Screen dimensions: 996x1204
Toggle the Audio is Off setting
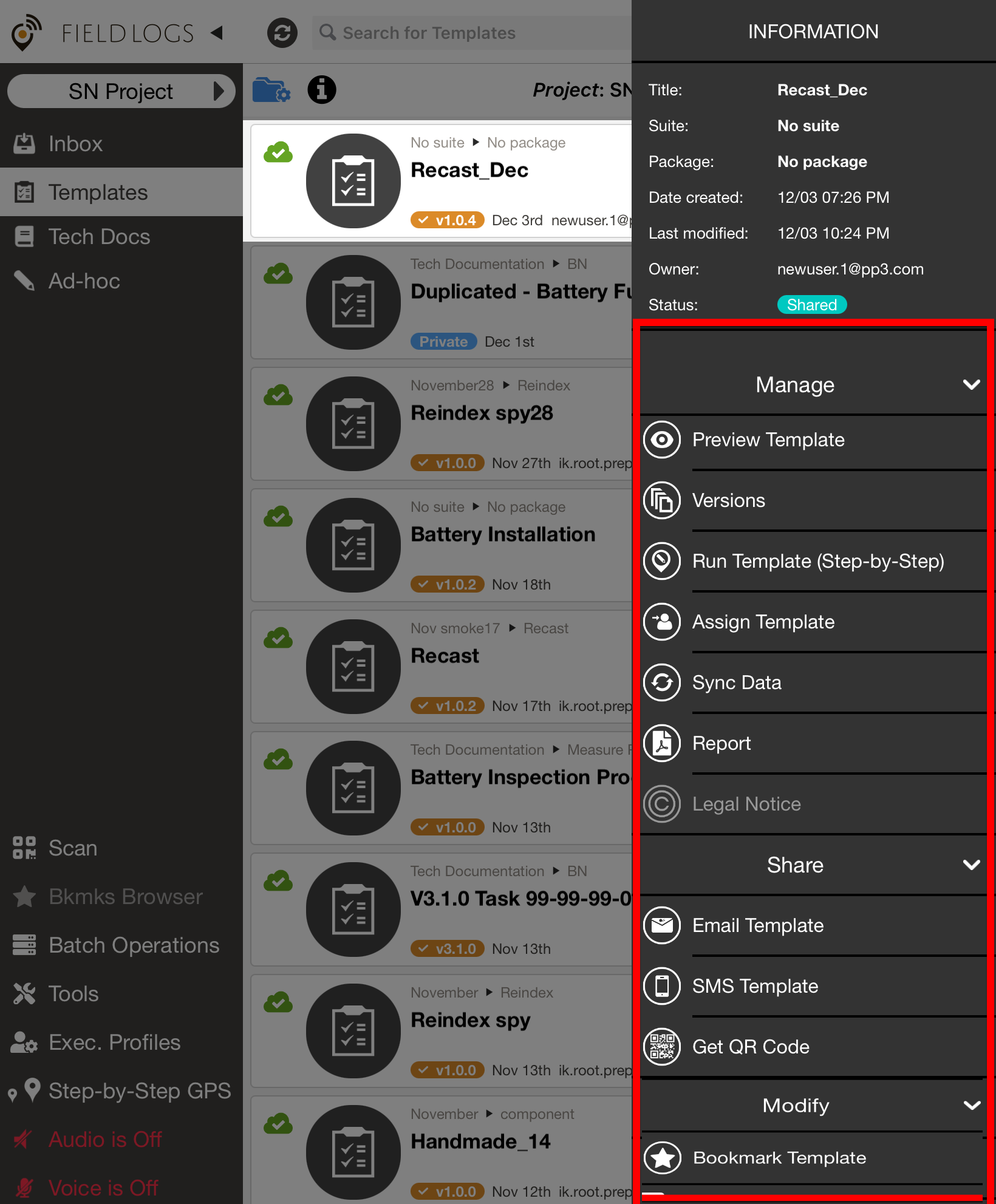tap(104, 1139)
